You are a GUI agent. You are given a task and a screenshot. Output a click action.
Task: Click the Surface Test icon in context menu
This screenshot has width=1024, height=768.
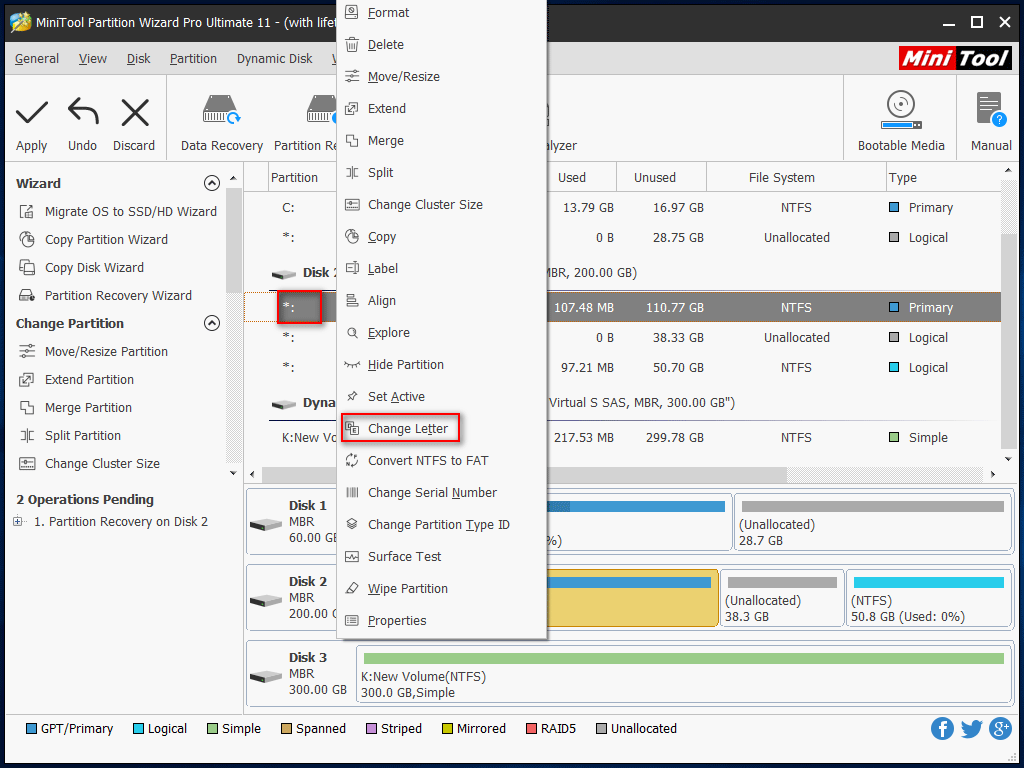click(x=352, y=556)
